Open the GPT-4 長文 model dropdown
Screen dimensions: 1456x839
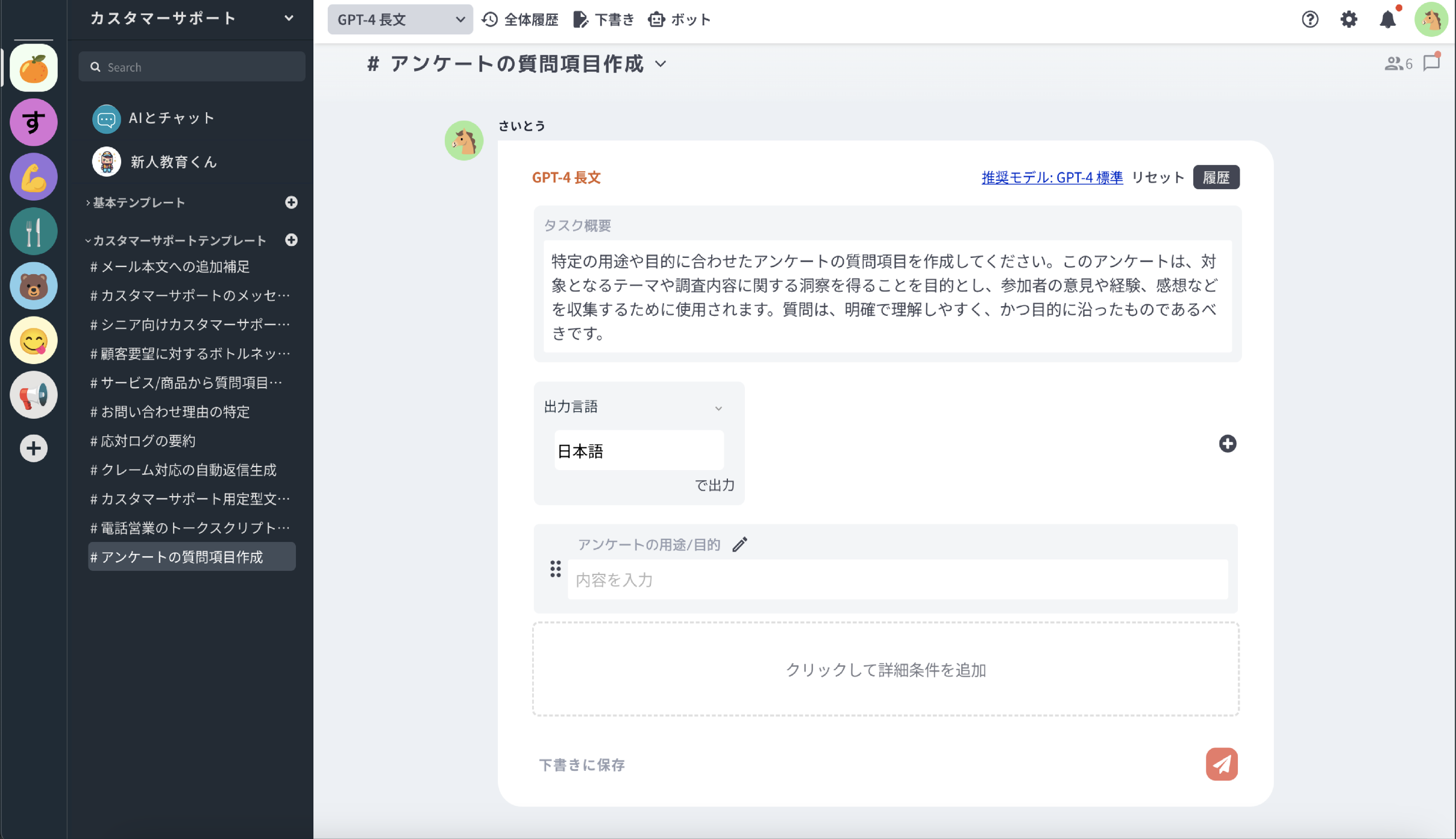click(x=399, y=19)
